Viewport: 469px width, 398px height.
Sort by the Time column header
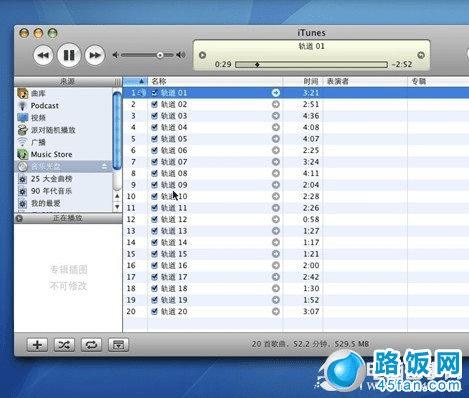click(303, 81)
